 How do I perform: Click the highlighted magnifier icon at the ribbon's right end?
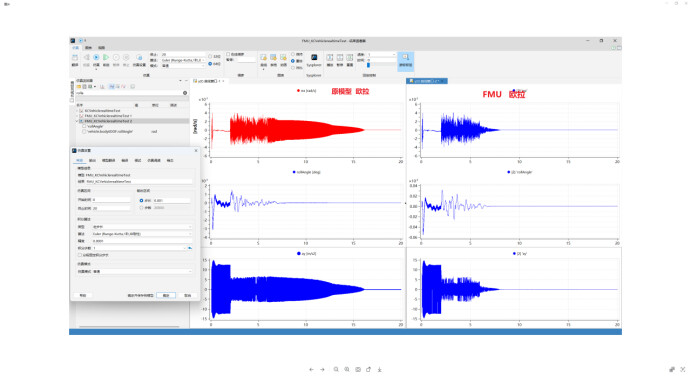pos(406,58)
